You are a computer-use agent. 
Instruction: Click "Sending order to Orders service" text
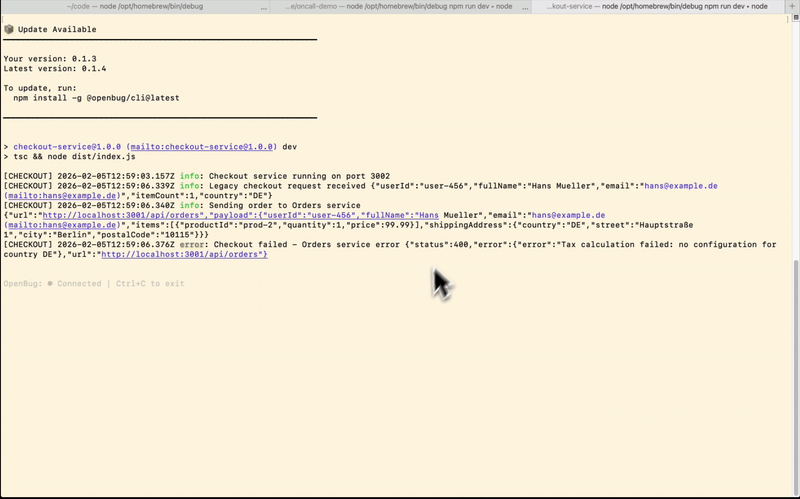click(x=285, y=206)
